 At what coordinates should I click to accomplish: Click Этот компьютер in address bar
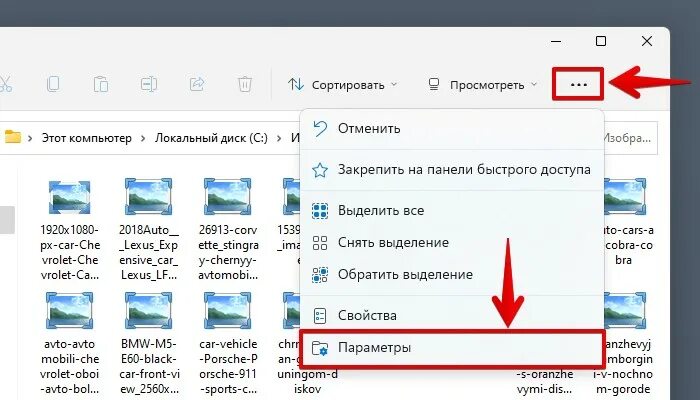point(87,138)
